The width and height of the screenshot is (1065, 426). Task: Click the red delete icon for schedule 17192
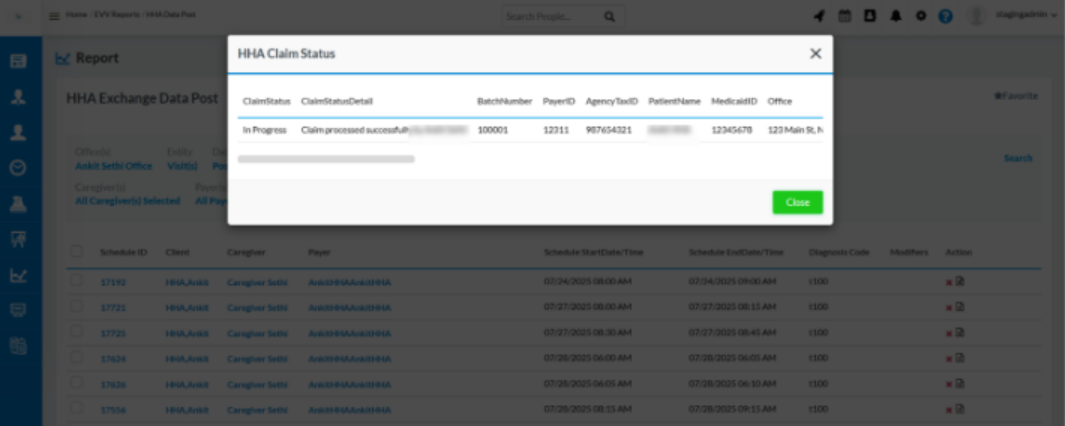coord(949,282)
